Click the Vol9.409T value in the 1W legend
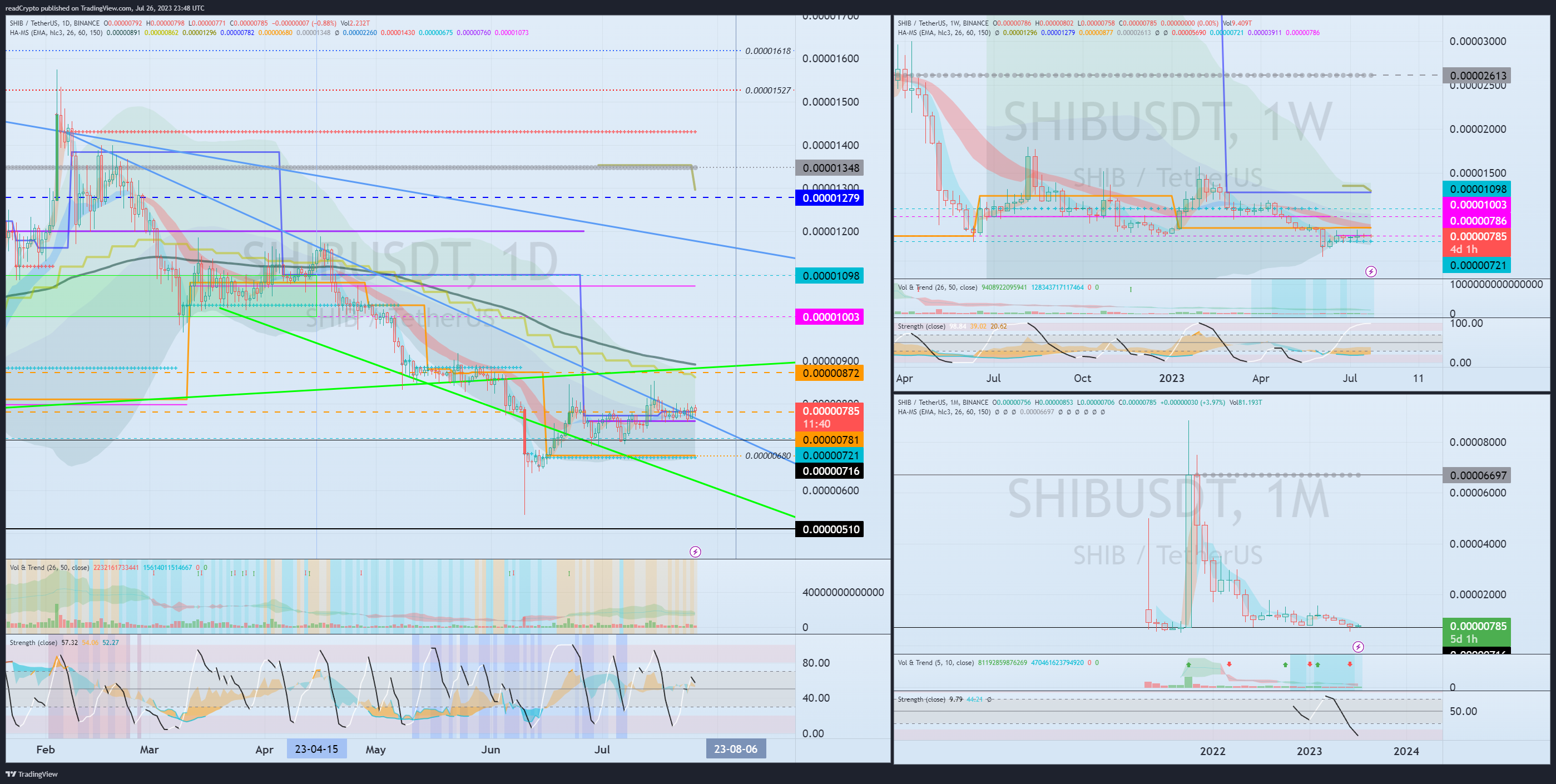 1237,23
